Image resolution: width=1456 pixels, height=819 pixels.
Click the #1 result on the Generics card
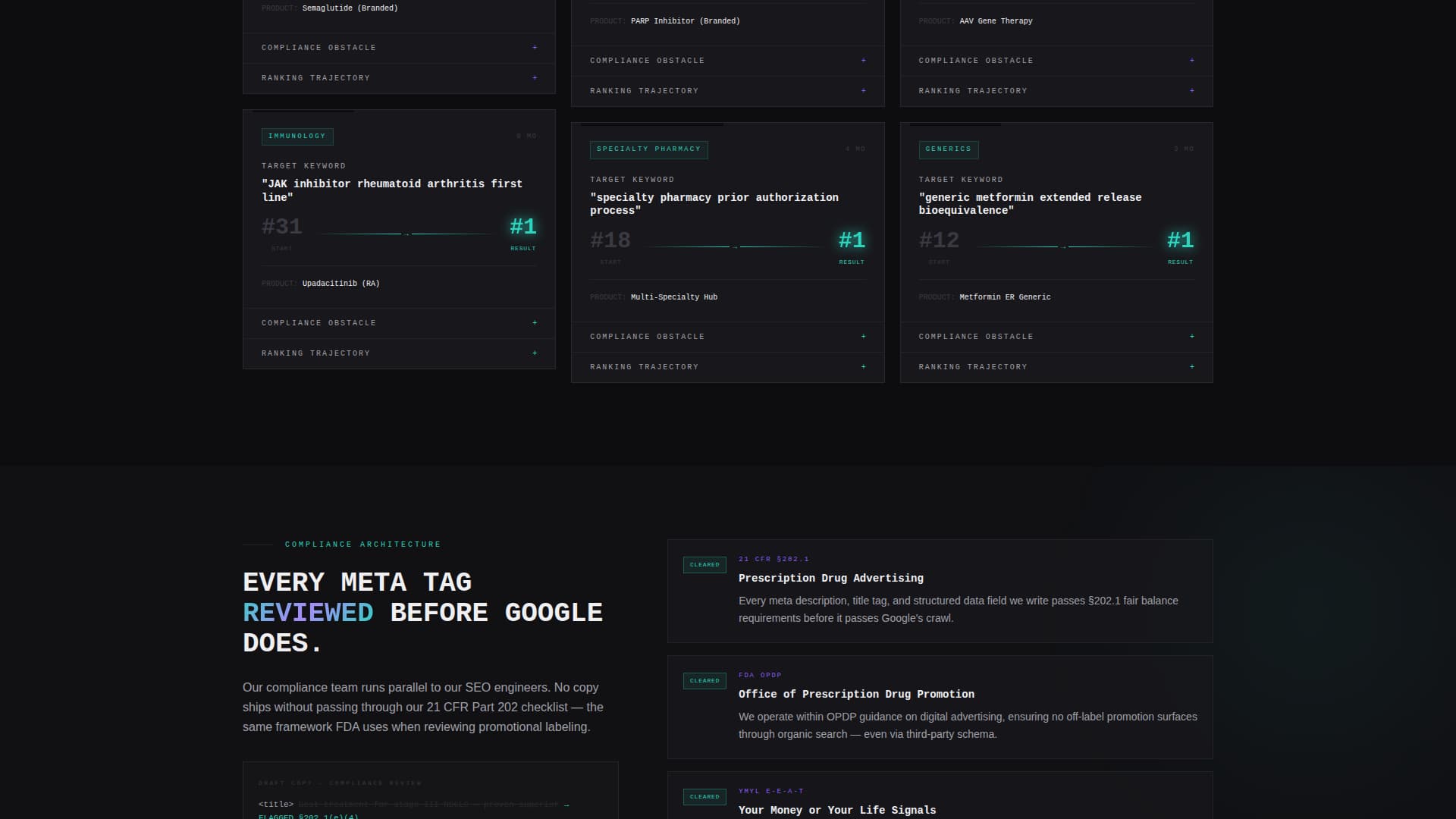[1180, 240]
